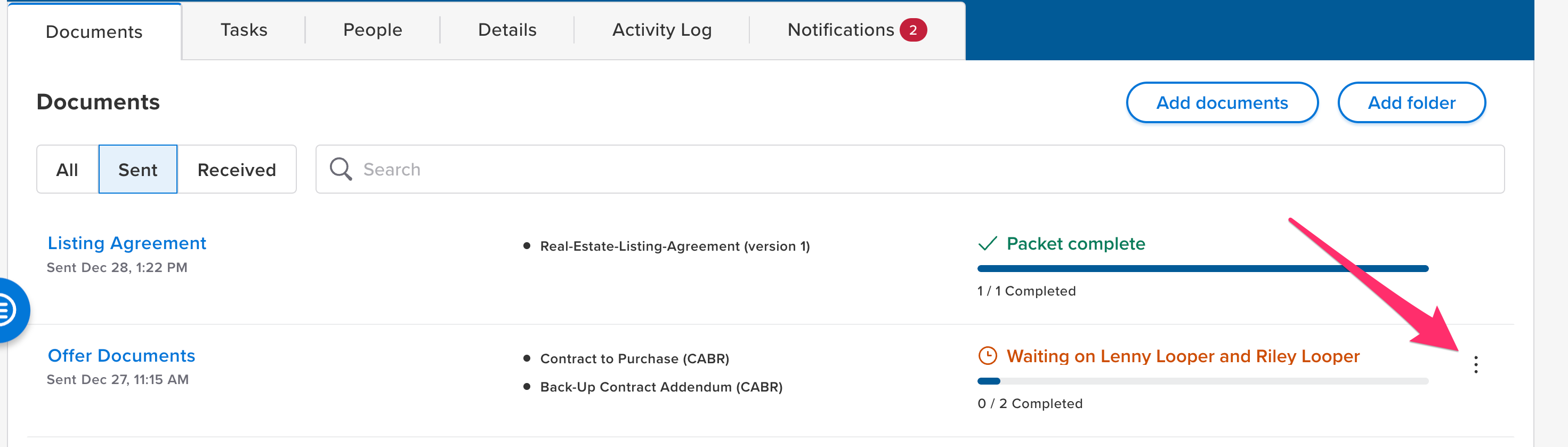Go to the Details tab
The width and height of the screenshot is (1568, 447).
(x=507, y=30)
